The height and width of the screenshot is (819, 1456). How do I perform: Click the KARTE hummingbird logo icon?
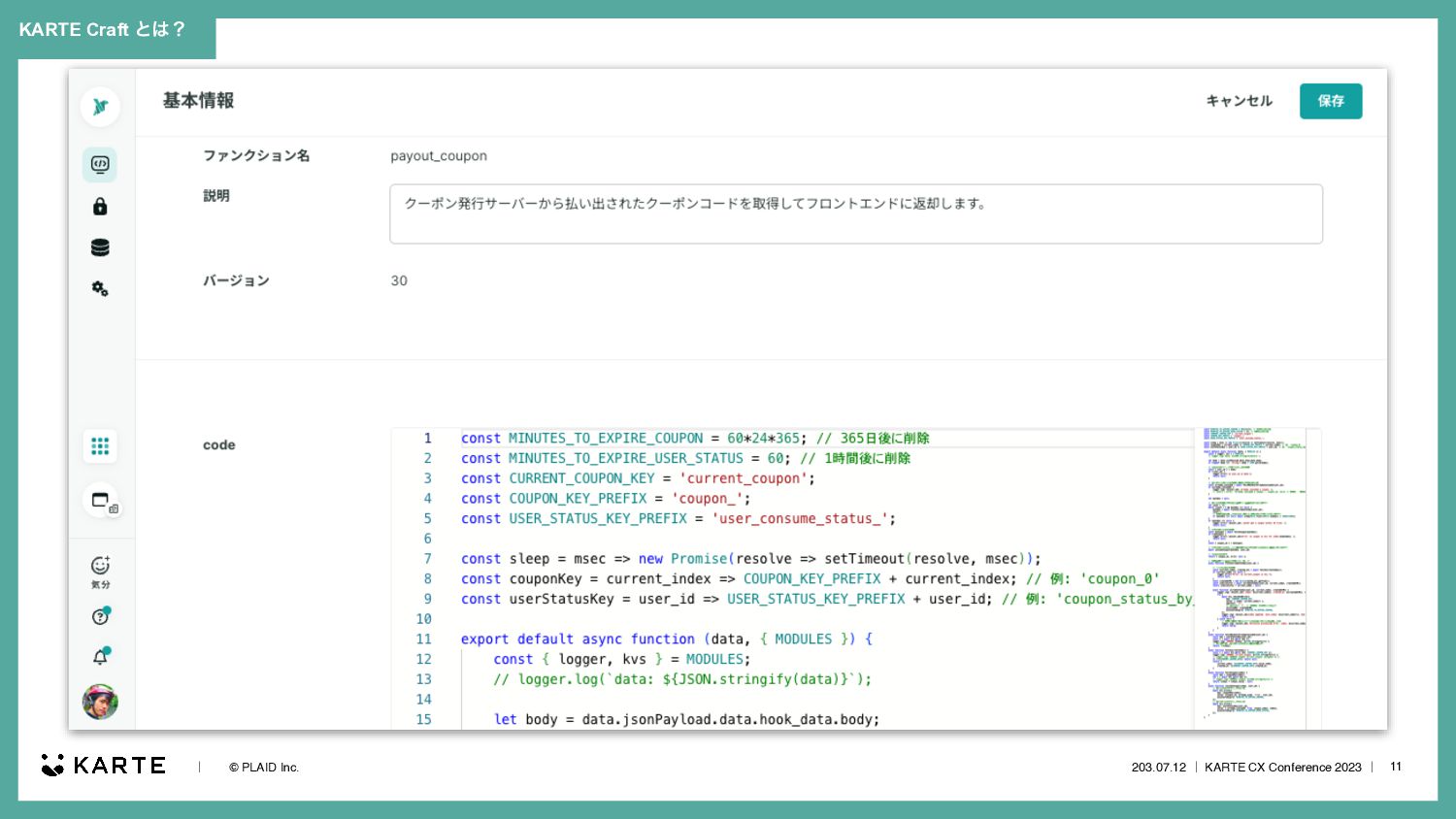coord(100,107)
